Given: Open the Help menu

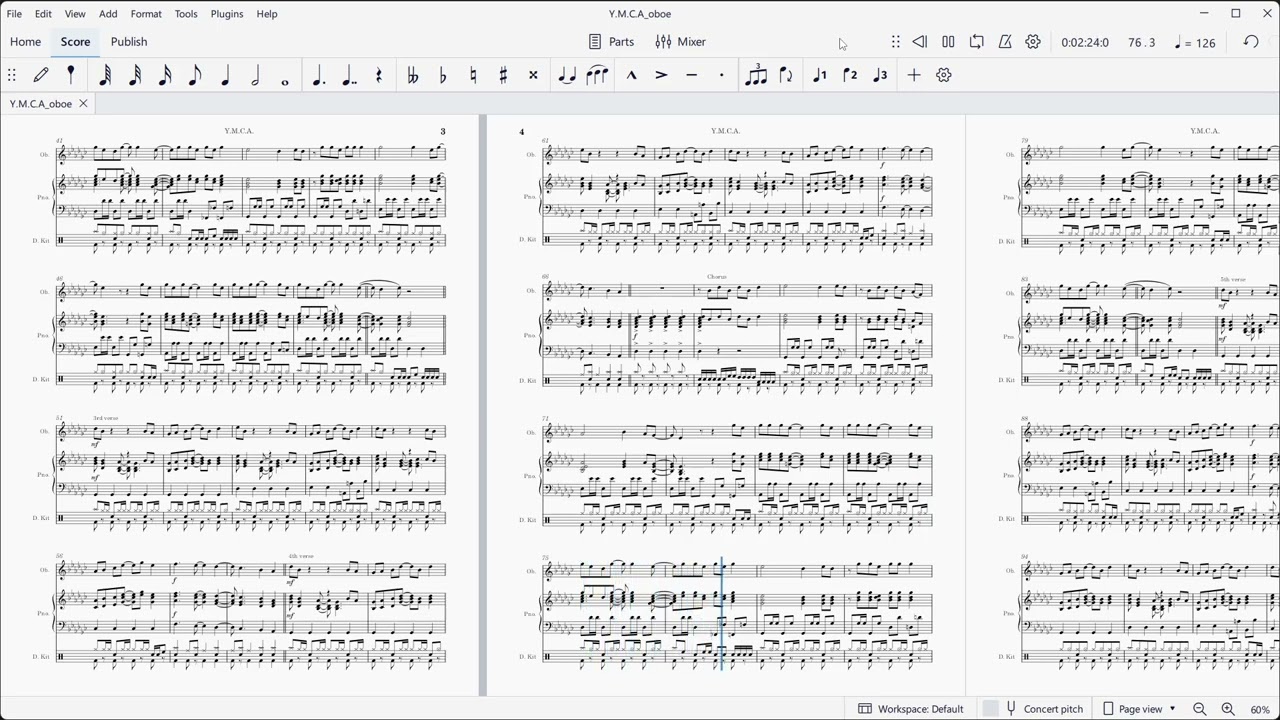Looking at the screenshot, I should point(267,14).
